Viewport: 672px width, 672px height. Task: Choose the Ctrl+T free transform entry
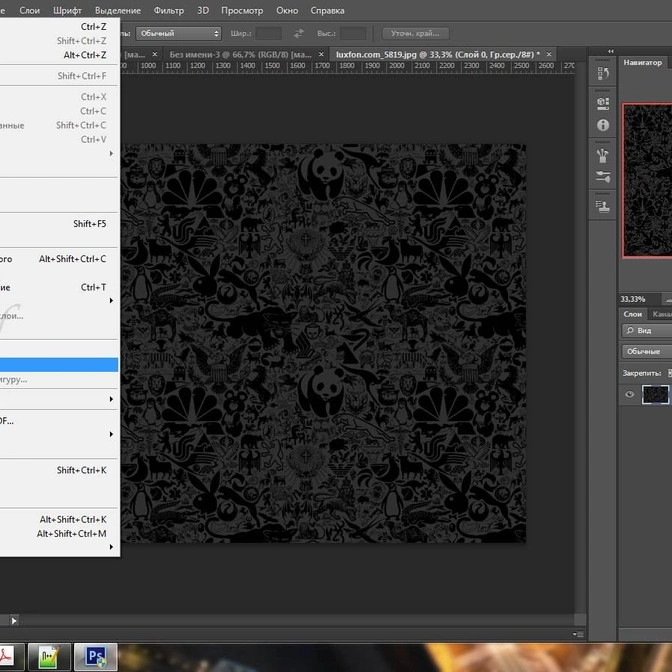59,287
